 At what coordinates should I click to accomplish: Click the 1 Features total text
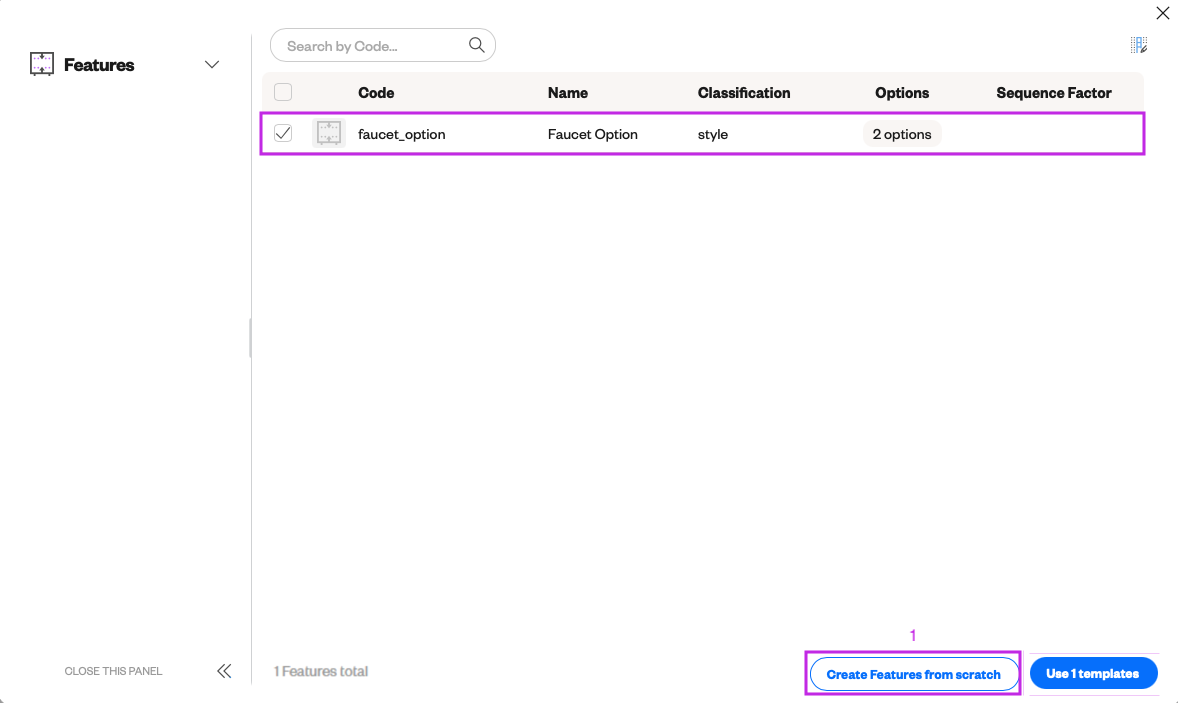[321, 671]
